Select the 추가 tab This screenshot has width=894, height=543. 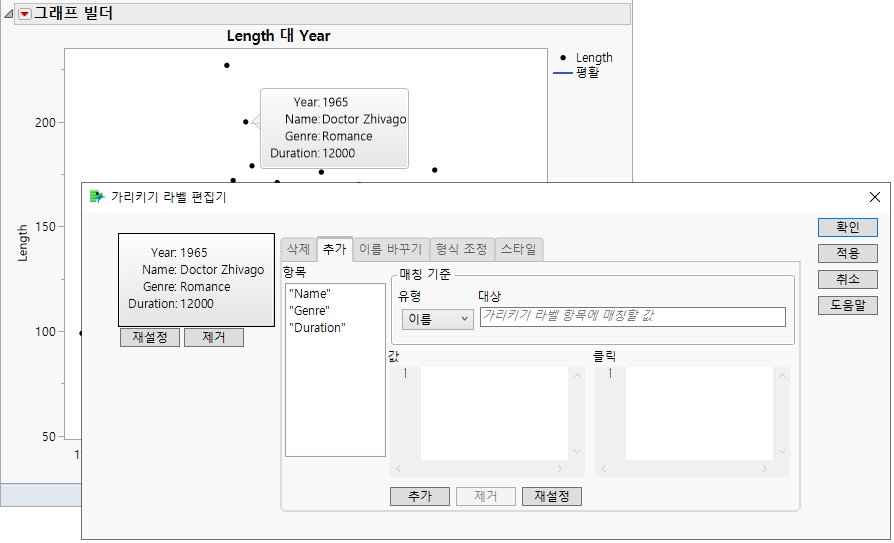click(335, 249)
